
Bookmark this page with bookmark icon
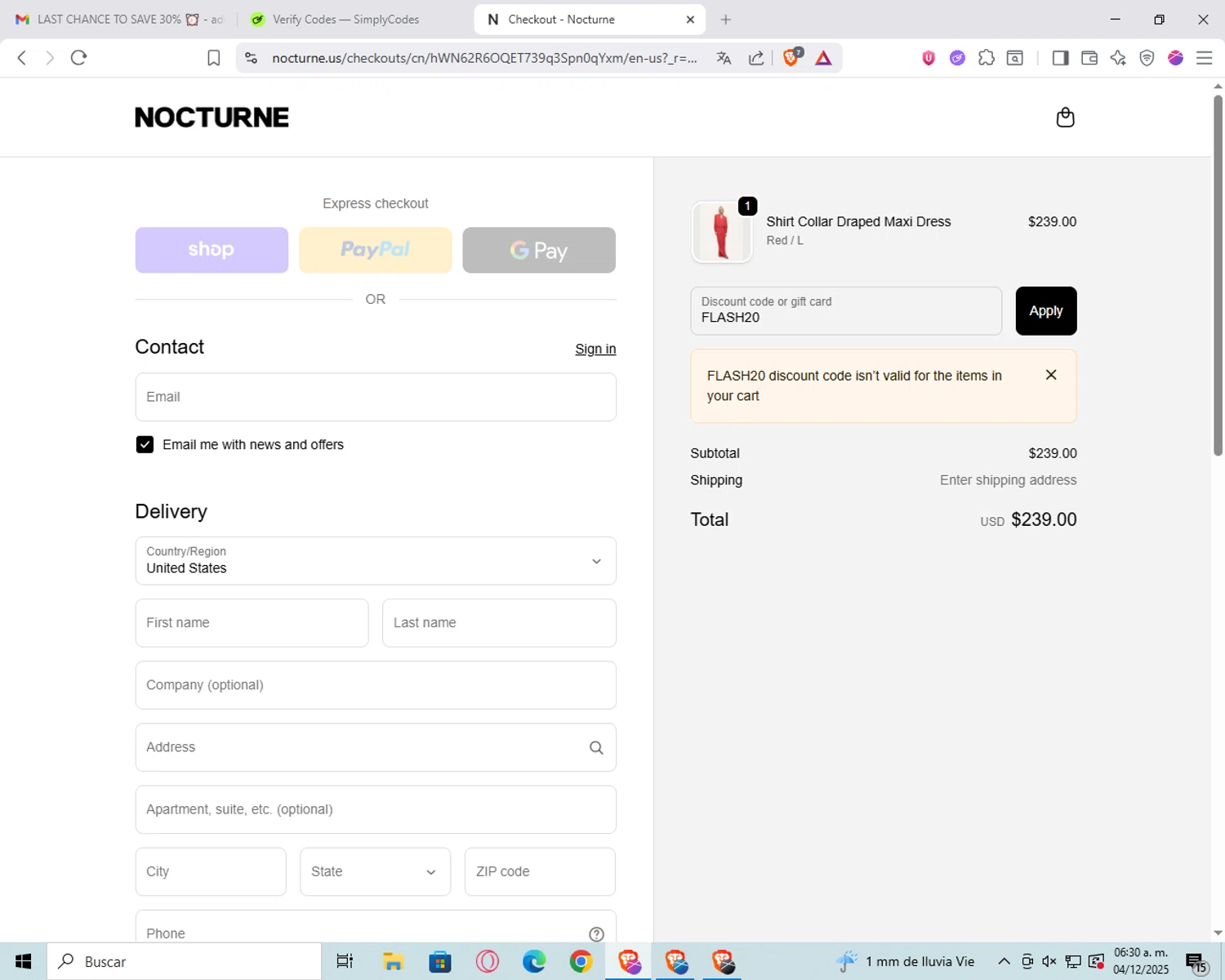point(213,58)
